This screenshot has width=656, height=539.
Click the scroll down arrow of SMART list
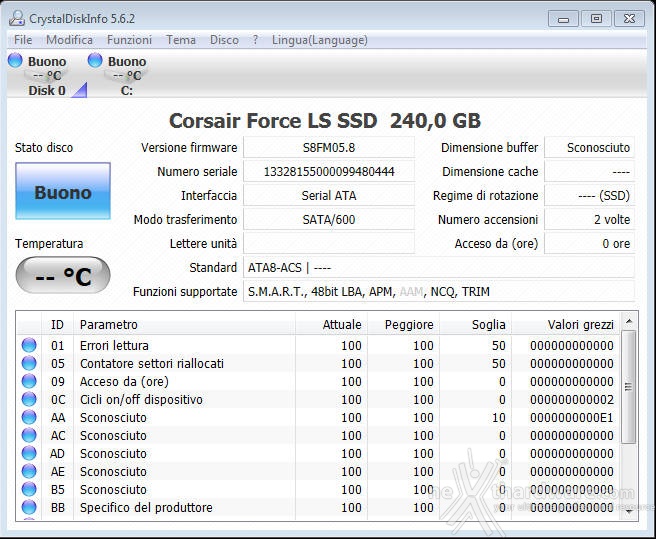pos(628,511)
